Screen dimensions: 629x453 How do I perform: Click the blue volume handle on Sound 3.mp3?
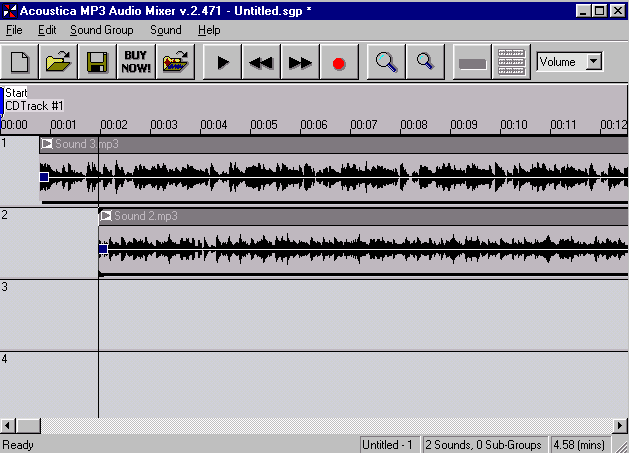coord(44,177)
